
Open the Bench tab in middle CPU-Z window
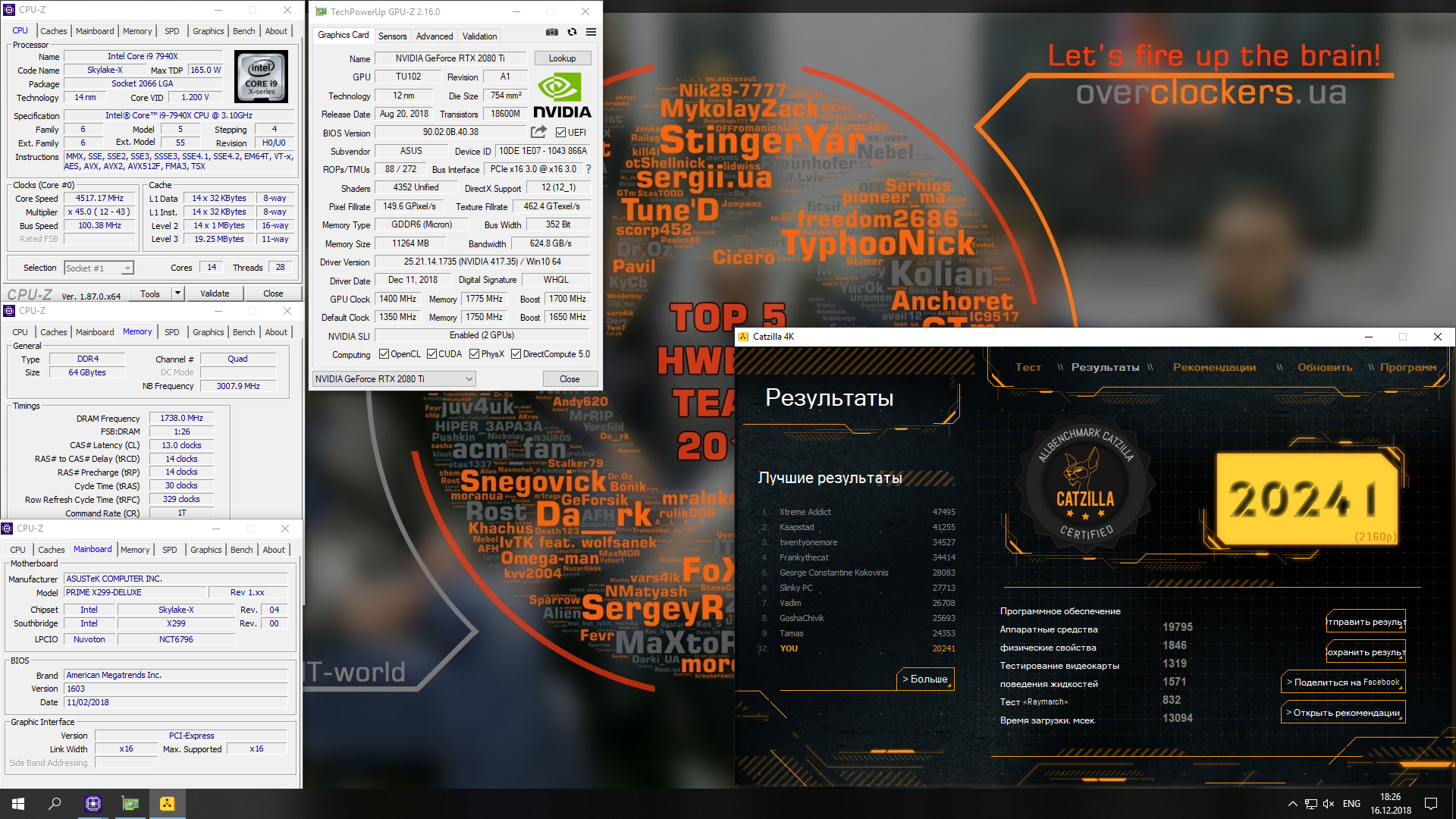[243, 332]
